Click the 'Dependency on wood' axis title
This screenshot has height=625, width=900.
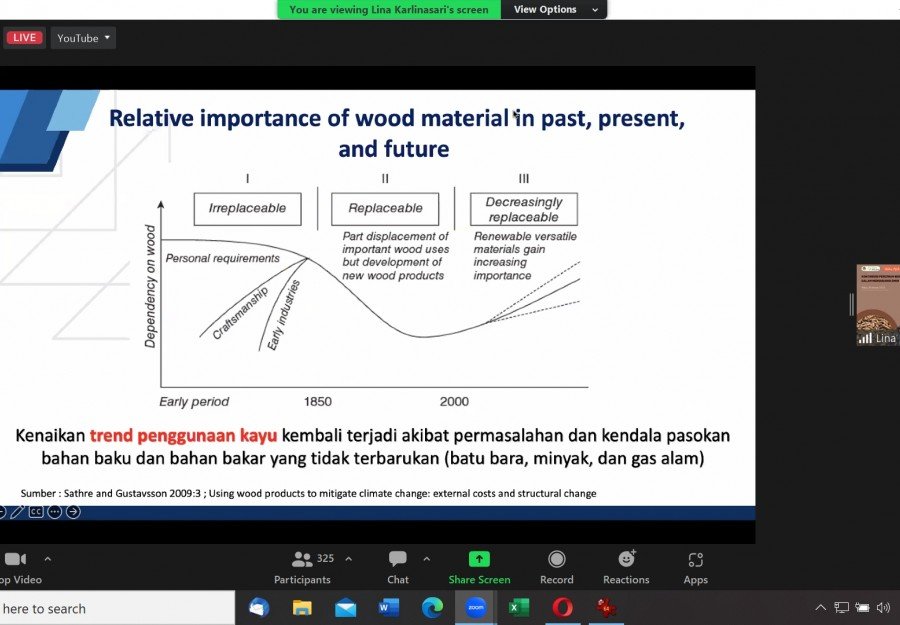click(x=150, y=286)
